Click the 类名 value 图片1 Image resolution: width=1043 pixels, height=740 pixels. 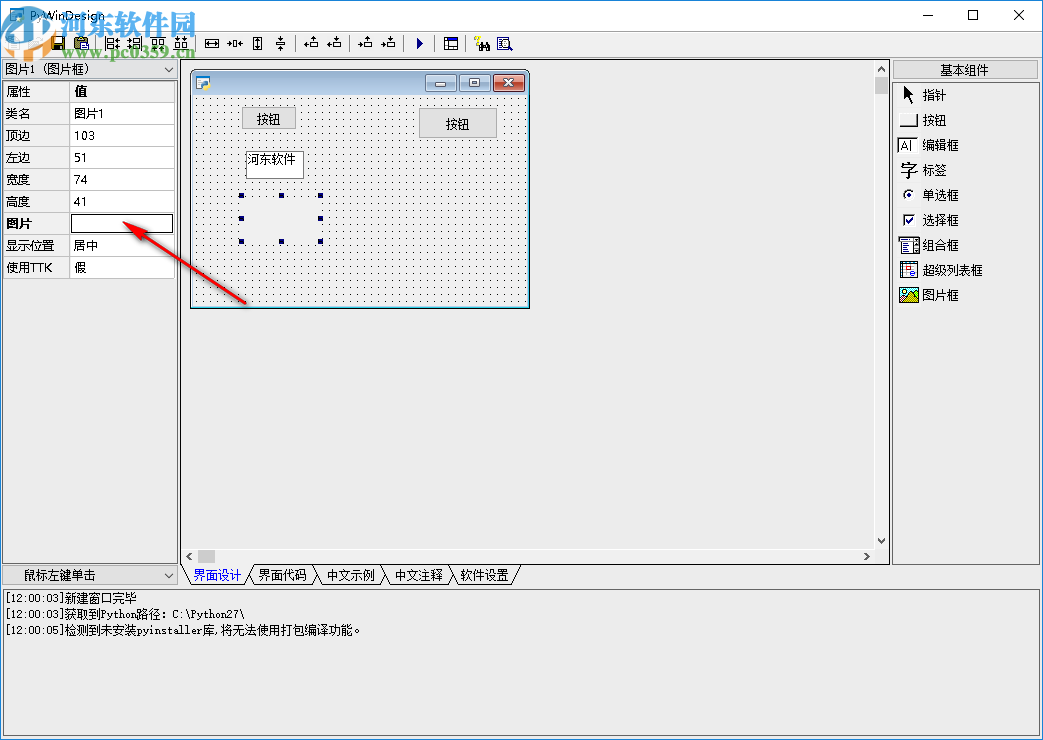pos(122,114)
